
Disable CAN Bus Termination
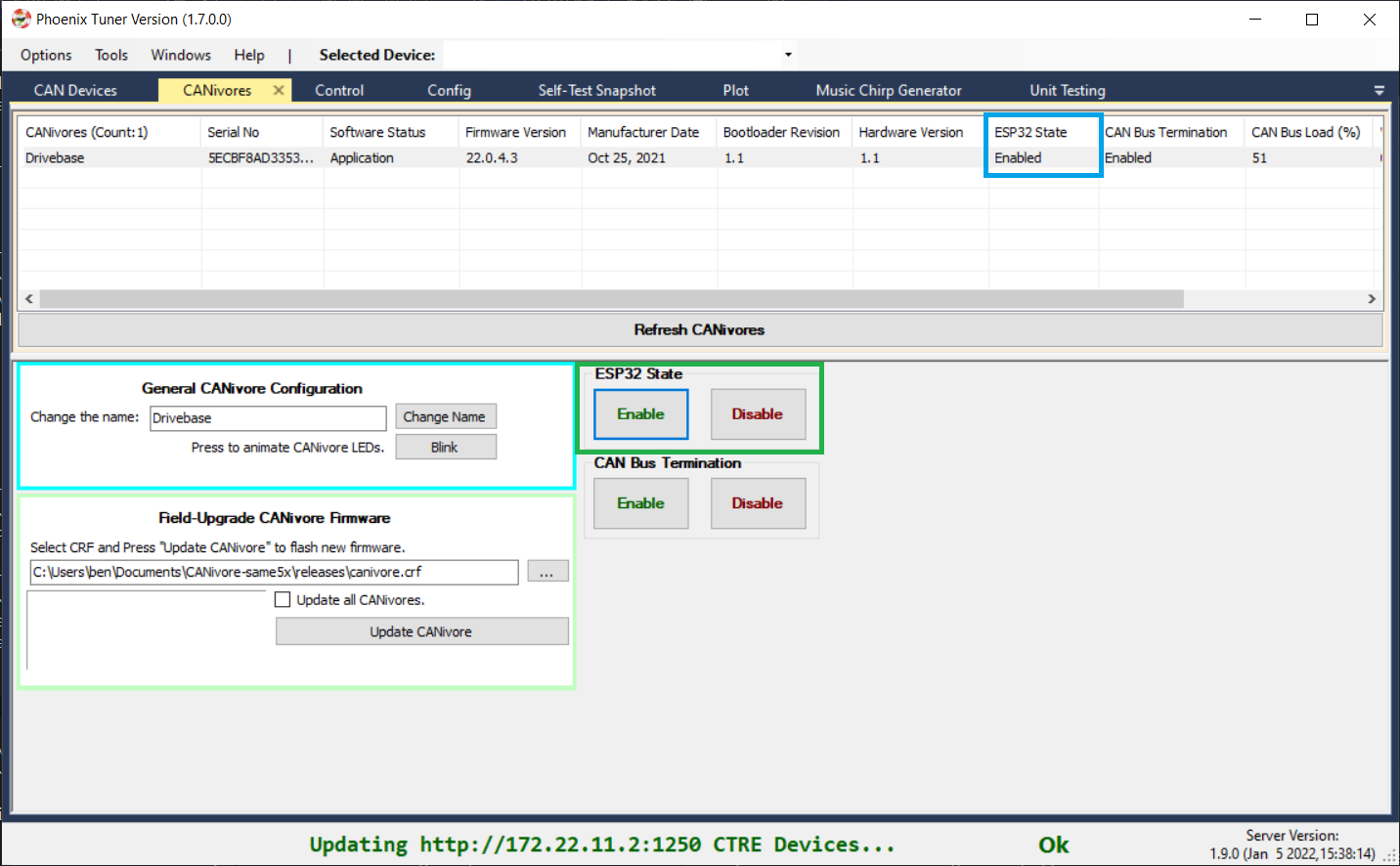click(759, 503)
